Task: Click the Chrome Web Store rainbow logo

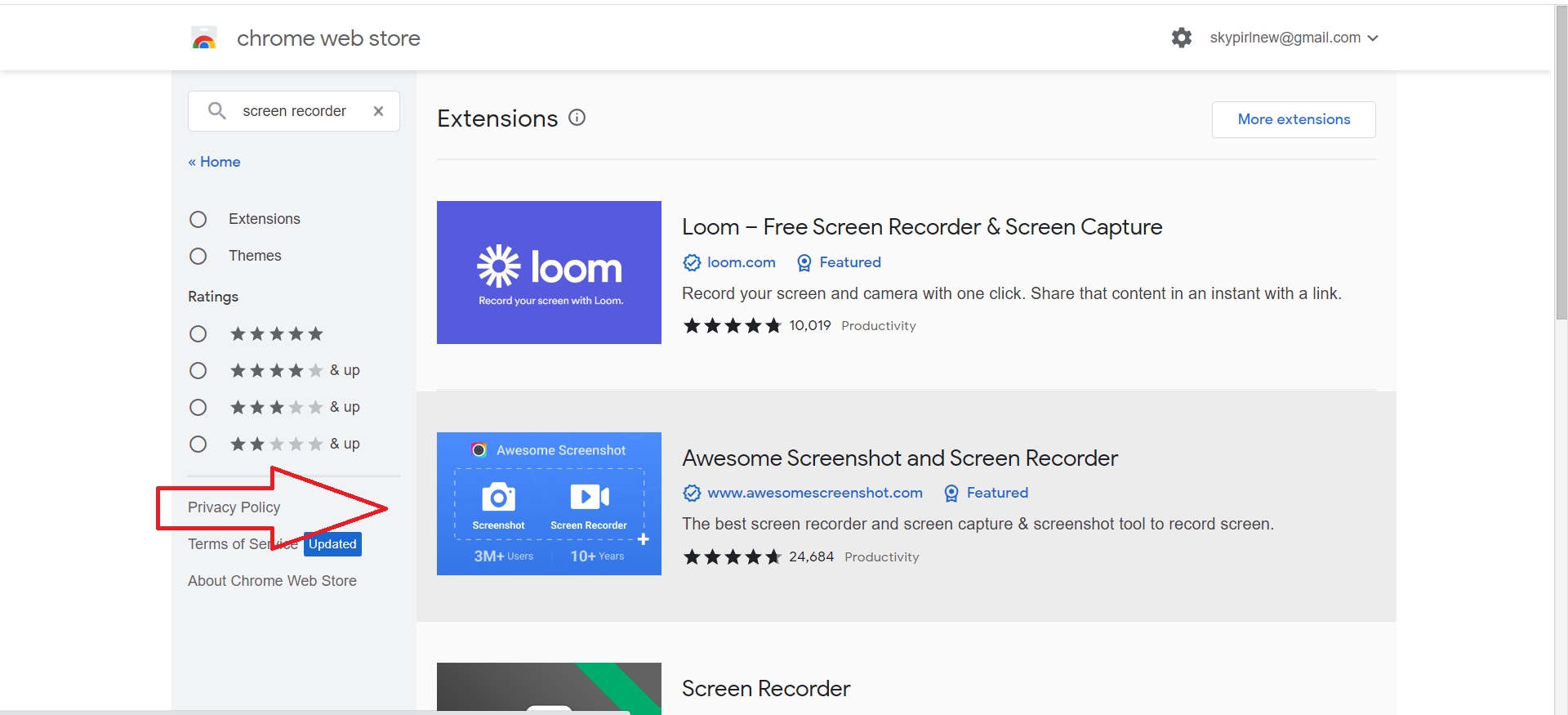Action: tap(204, 38)
